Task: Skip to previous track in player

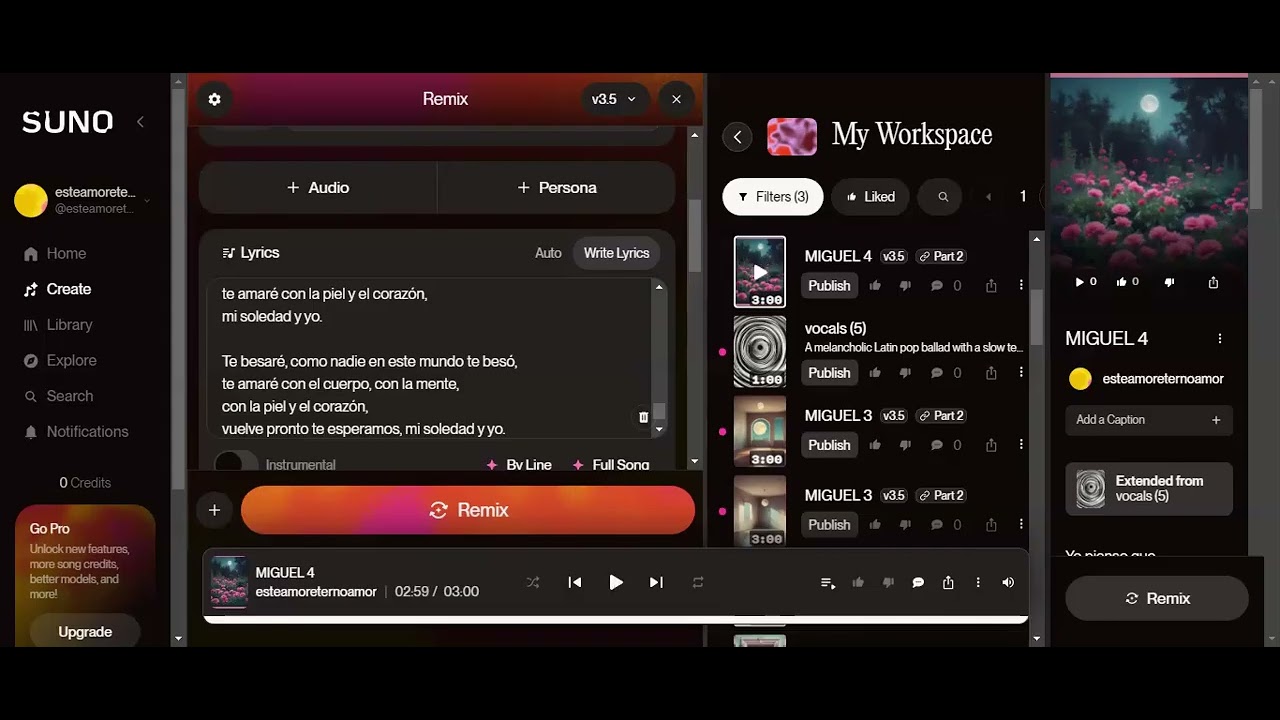Action: click(x=575, y=582)
